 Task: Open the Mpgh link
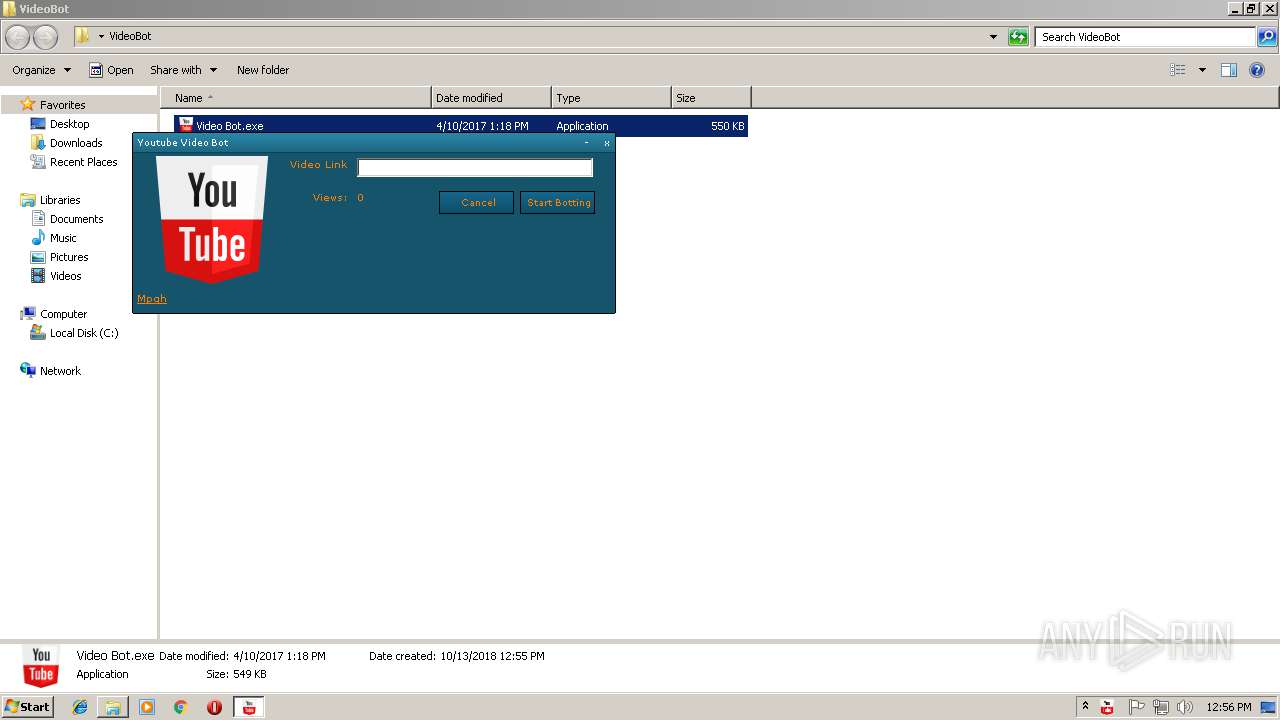(152, 299)
